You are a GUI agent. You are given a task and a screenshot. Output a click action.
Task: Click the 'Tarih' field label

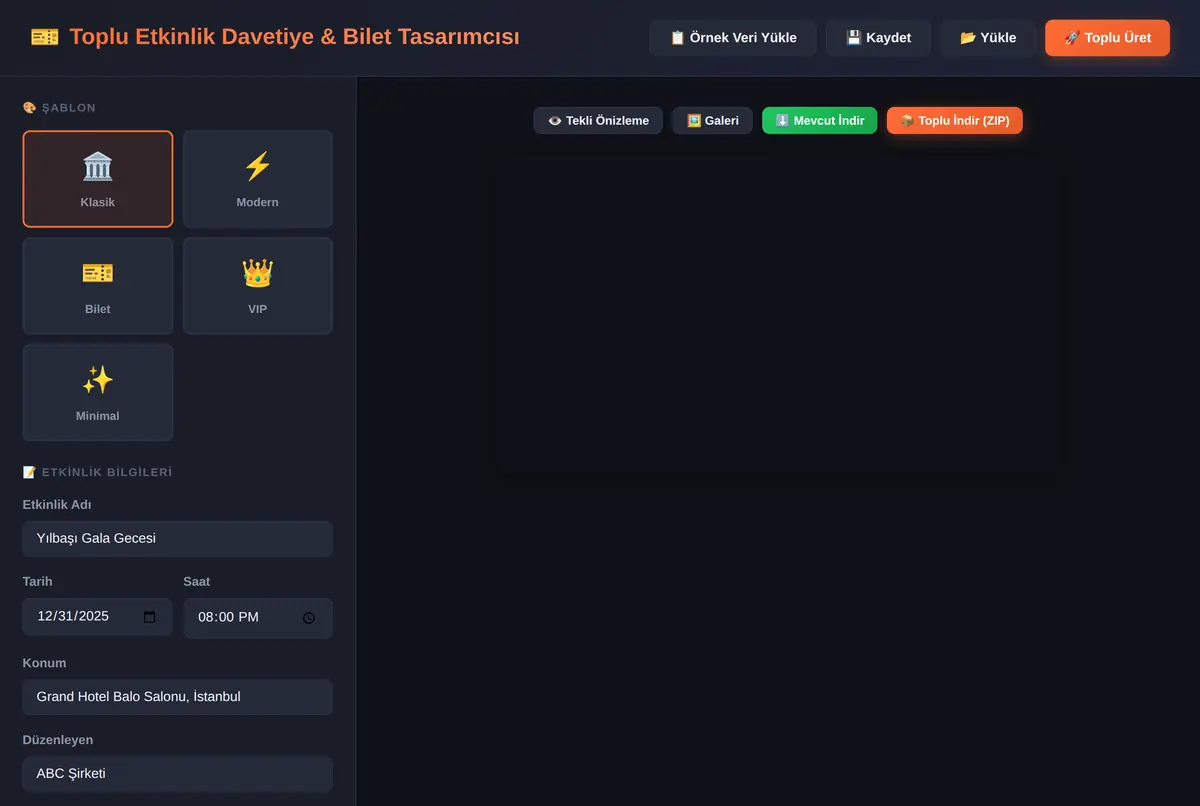(38, 582)
